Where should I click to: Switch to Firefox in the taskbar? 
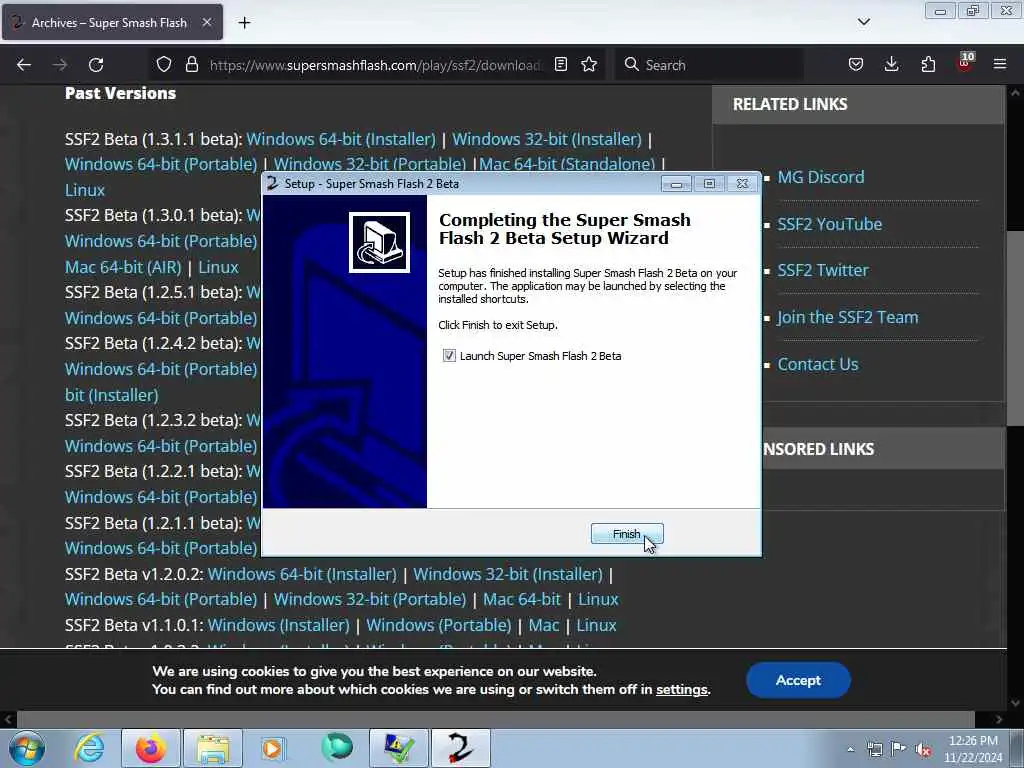(x=151, y=748)
